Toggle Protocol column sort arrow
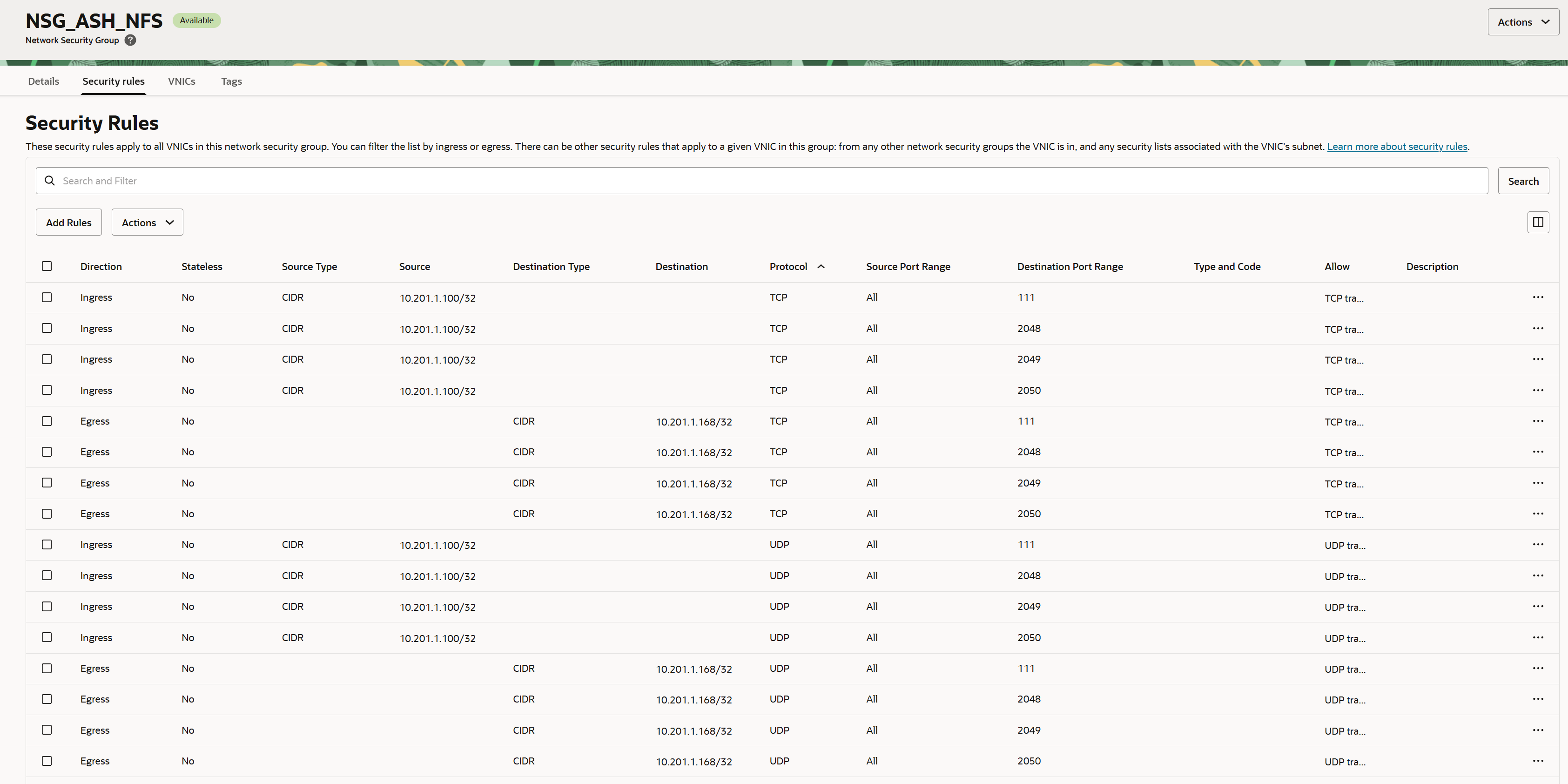Image resolution: width=1568 pixels, height=784 pixels. point(821,267)
